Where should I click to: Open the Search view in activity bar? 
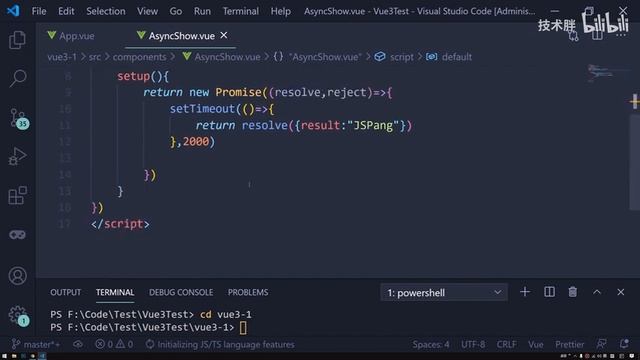(18, 78)
